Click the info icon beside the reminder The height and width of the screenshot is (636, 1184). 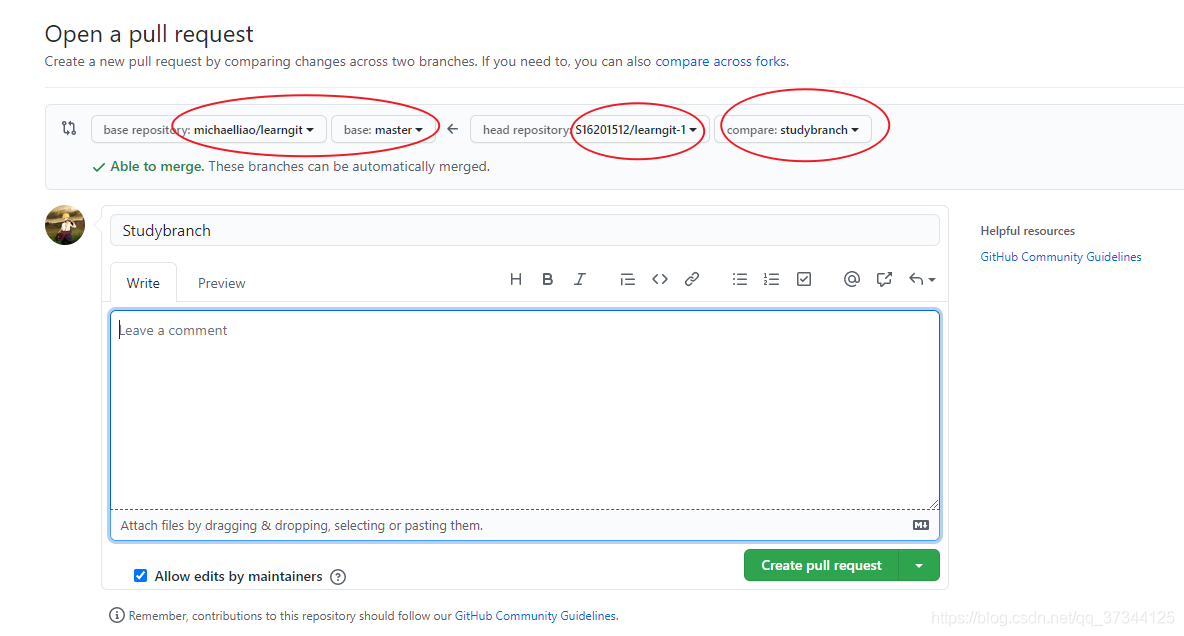(116, 616)
